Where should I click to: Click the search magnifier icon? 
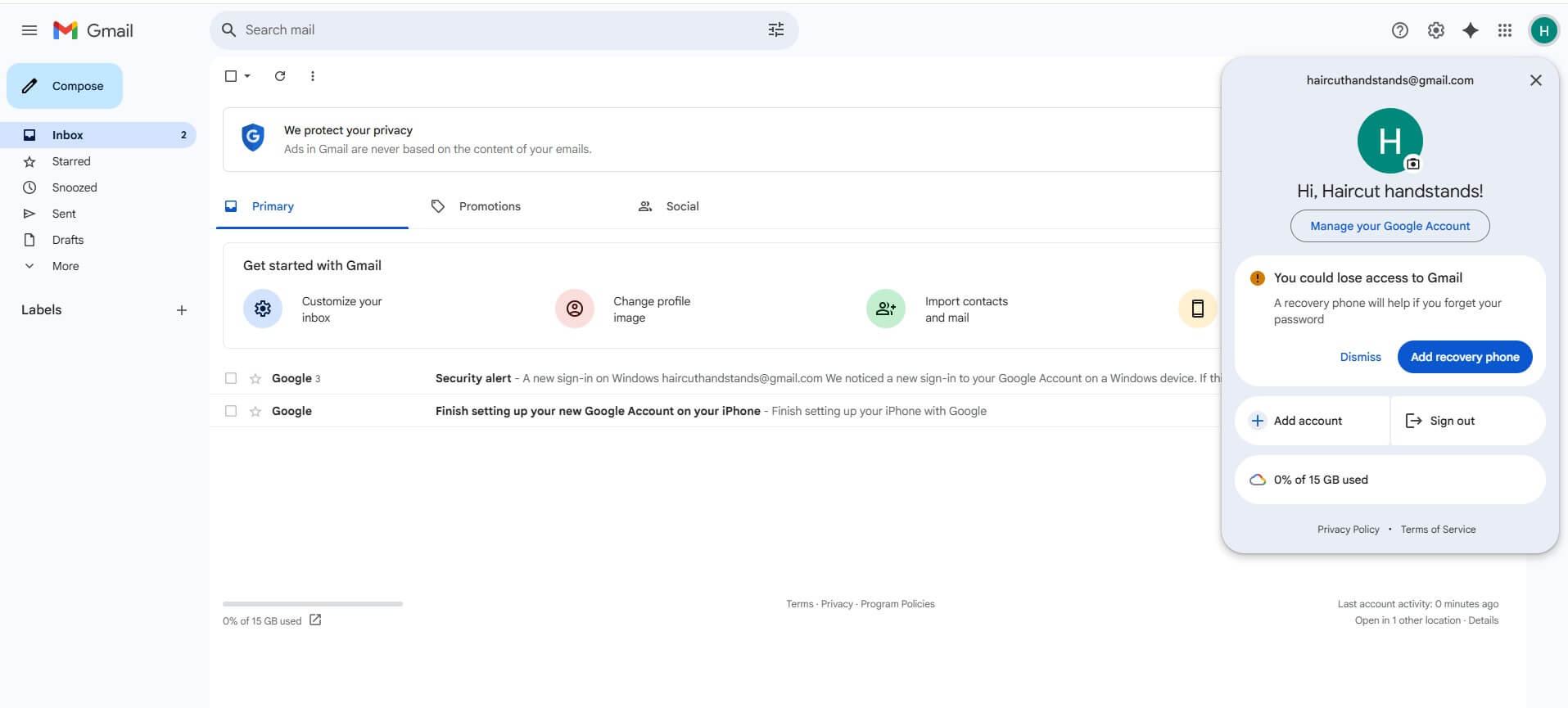[x=229, y=29]
